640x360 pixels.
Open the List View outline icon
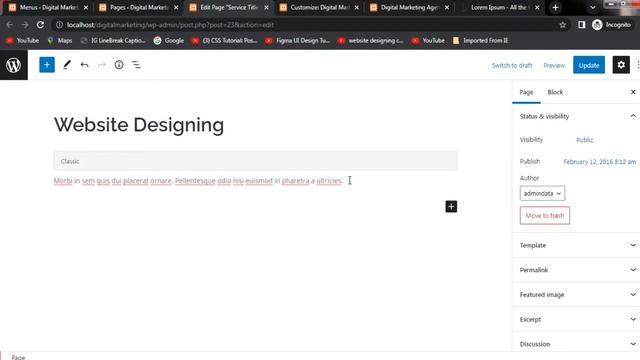[136, 65]
